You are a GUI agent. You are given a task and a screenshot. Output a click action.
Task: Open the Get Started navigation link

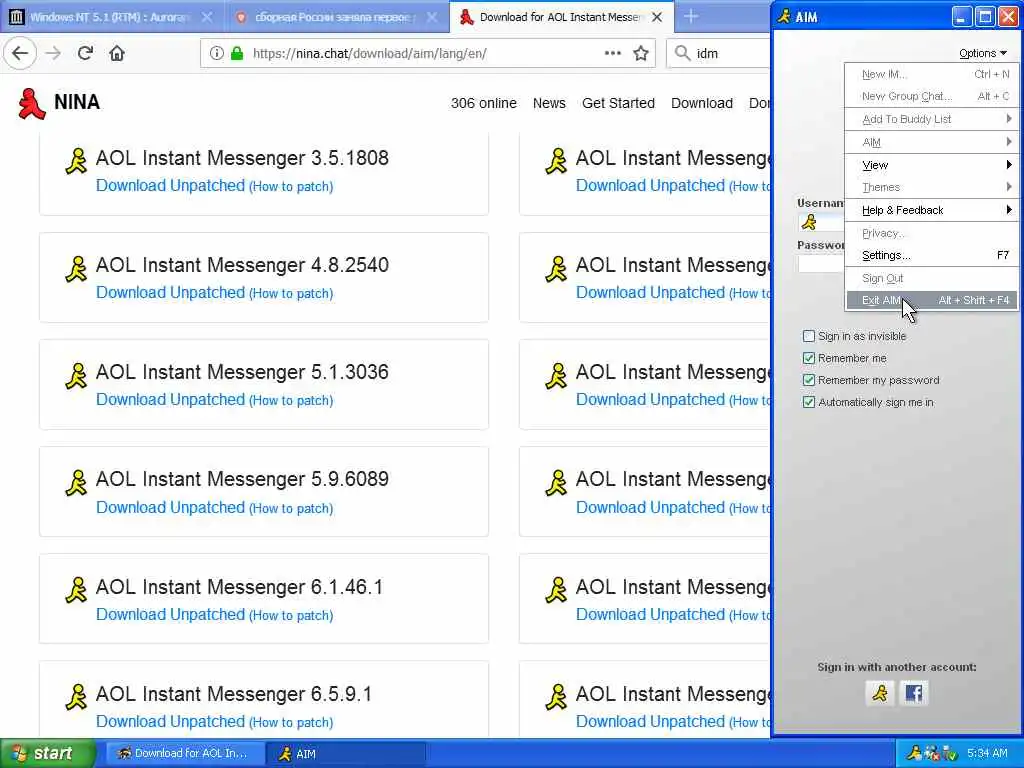[x=618, y=103]
